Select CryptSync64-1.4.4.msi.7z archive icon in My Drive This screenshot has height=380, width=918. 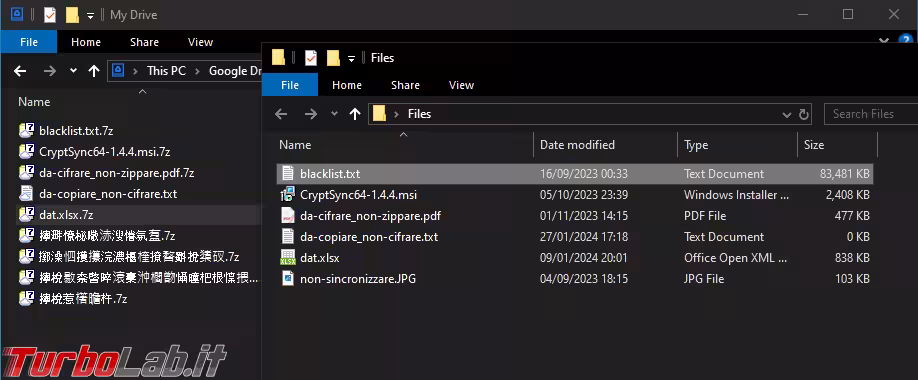point(26,152)
